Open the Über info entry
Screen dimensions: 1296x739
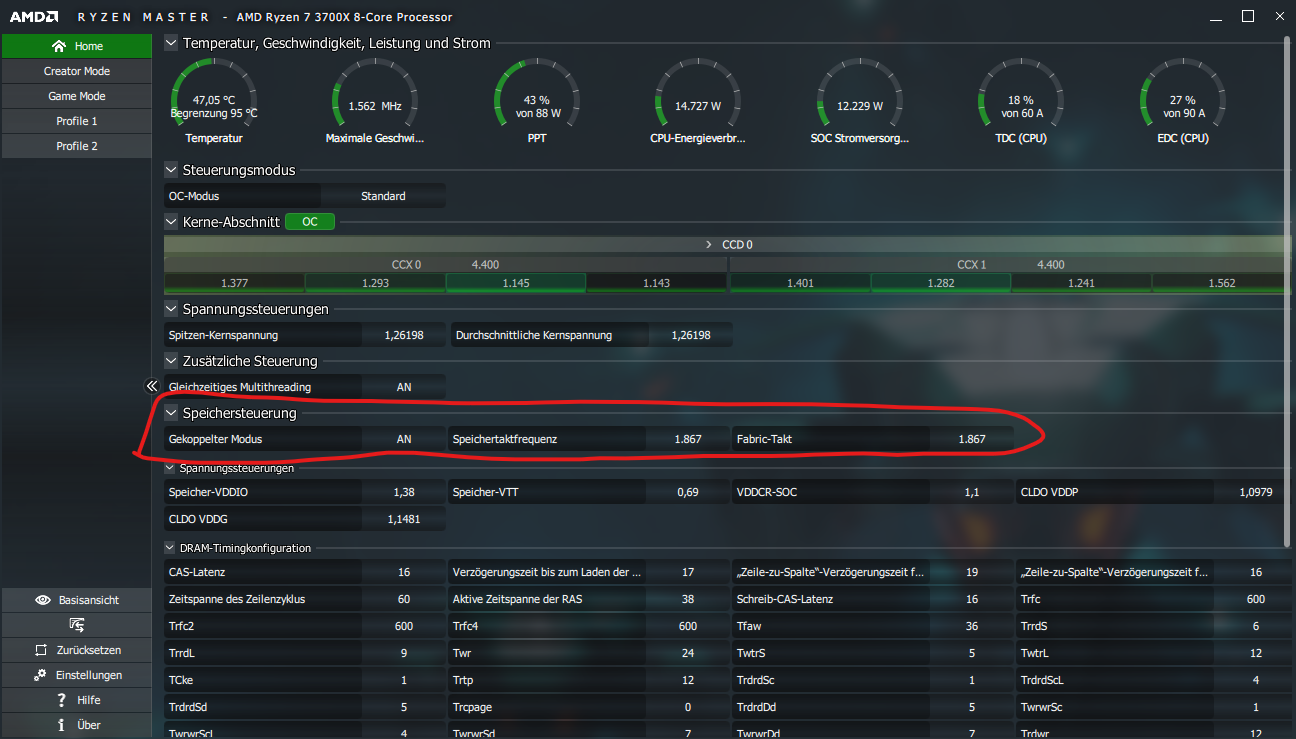pyautogui.click(x=77, y=725)
